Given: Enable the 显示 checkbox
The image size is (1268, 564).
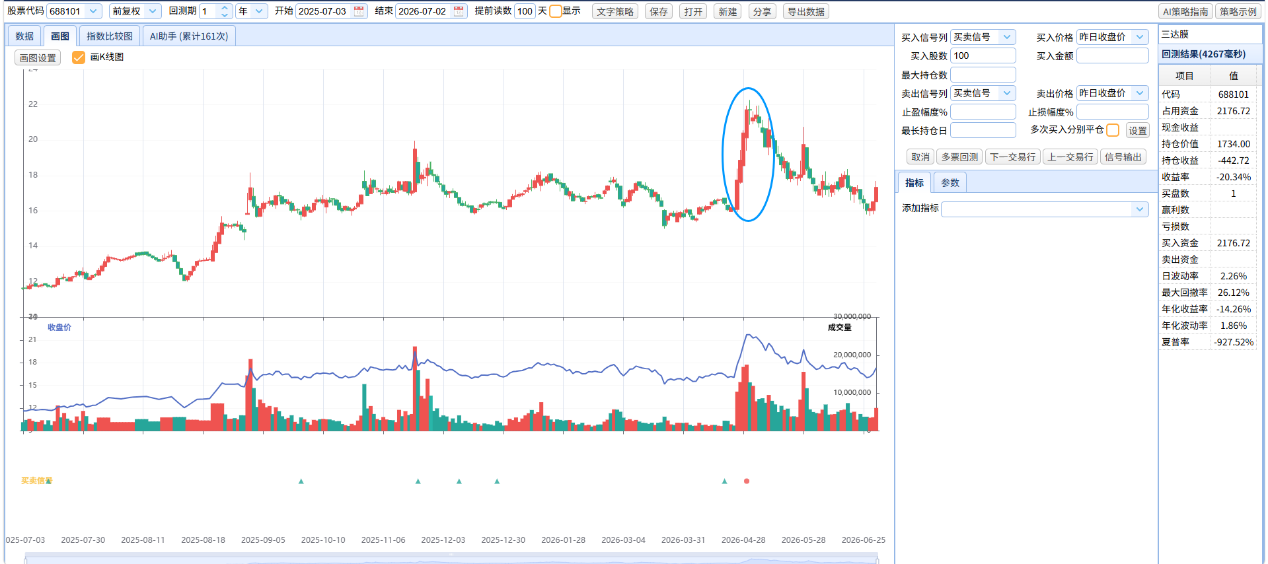Looking at the screenshot, I should (x=556, y=11).
